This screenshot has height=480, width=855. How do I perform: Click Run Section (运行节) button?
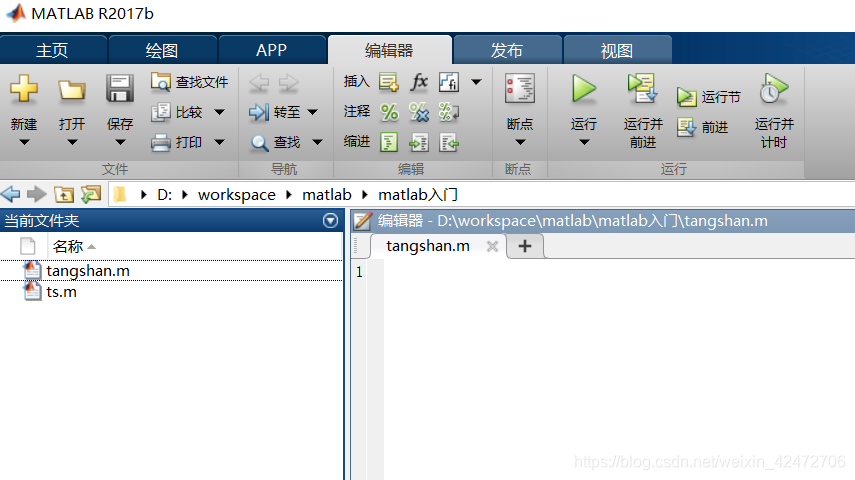(x=708, y=97)
